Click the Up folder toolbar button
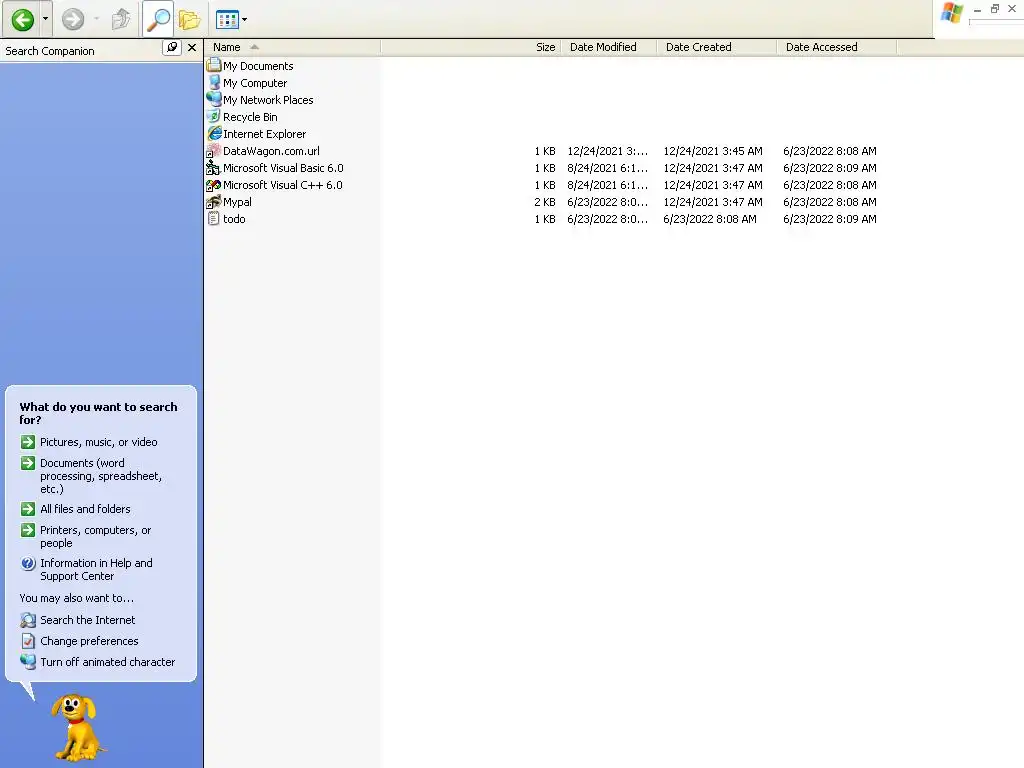Image resolution: width=1024 pixels, height=768 pixels. pos(121,20)
